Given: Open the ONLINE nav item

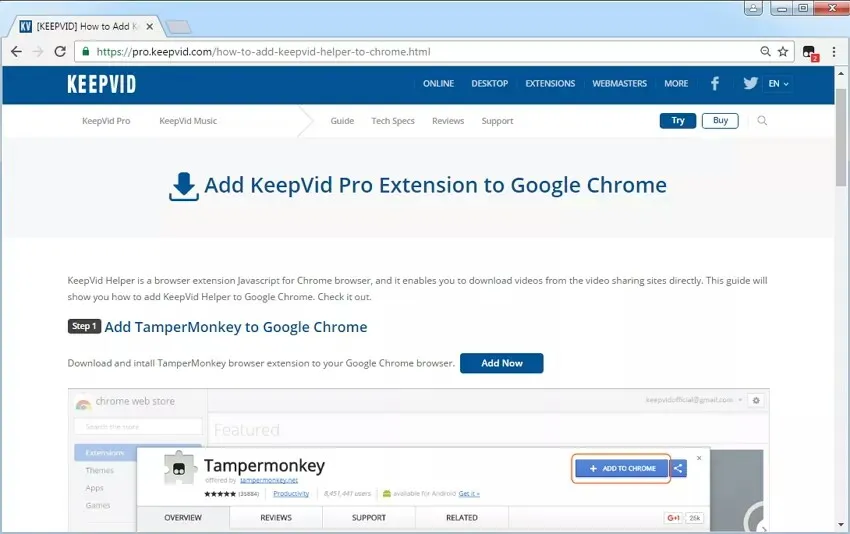Looking at the screenshot, I should pos(439,83).
